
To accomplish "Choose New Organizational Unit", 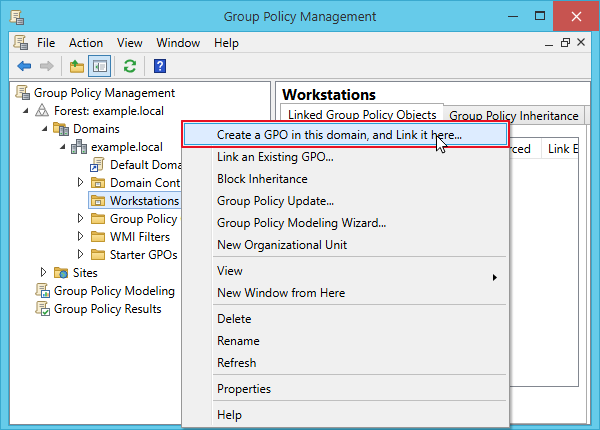I will pyautogui.click(x=346, y=245).
